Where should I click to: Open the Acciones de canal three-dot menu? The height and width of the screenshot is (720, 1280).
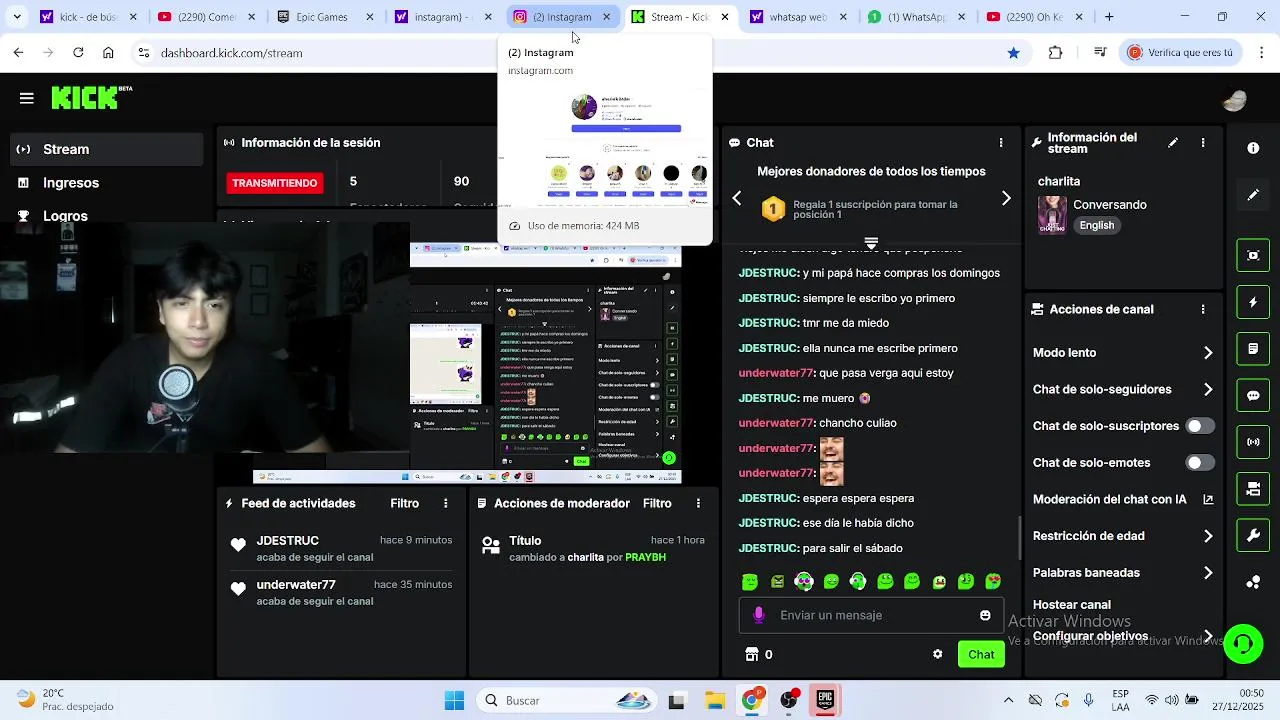[x=1203, y=310]
